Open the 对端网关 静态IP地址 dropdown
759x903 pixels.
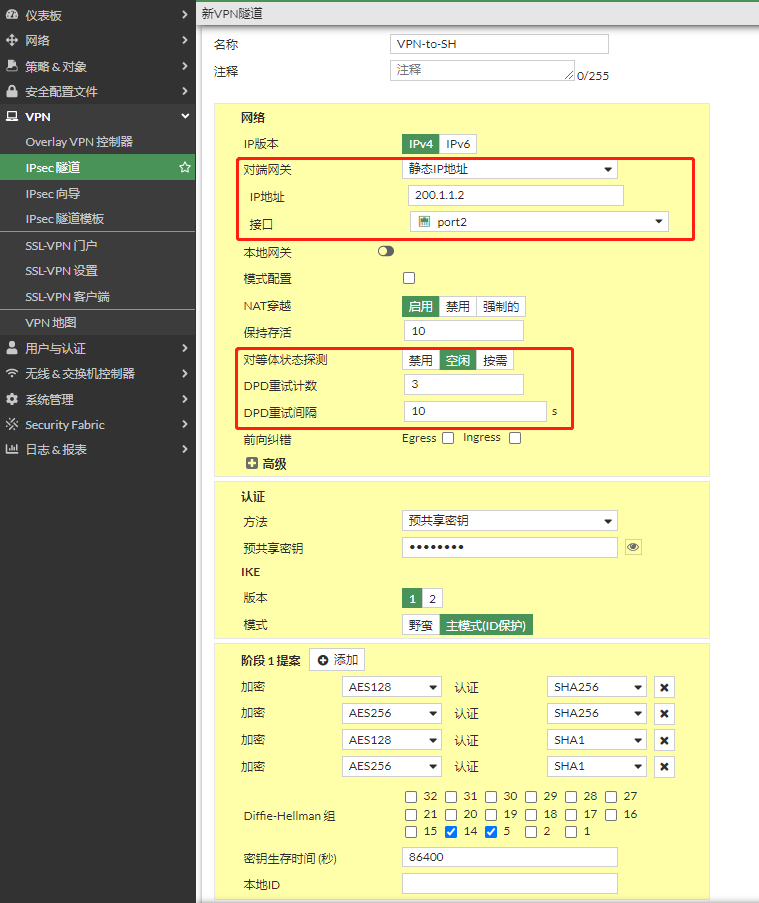509,169
